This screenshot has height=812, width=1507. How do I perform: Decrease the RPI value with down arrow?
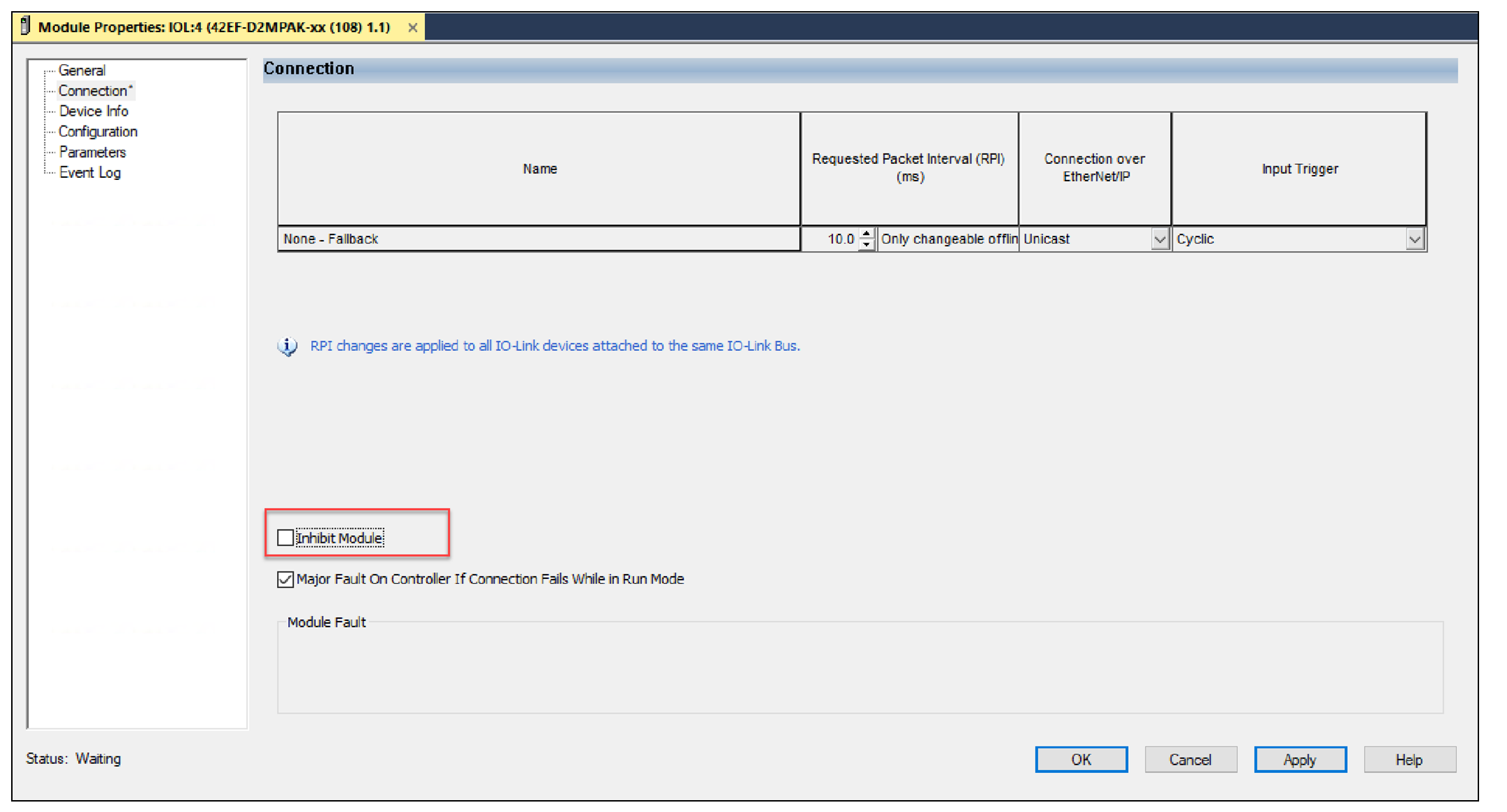click(866, 245)
